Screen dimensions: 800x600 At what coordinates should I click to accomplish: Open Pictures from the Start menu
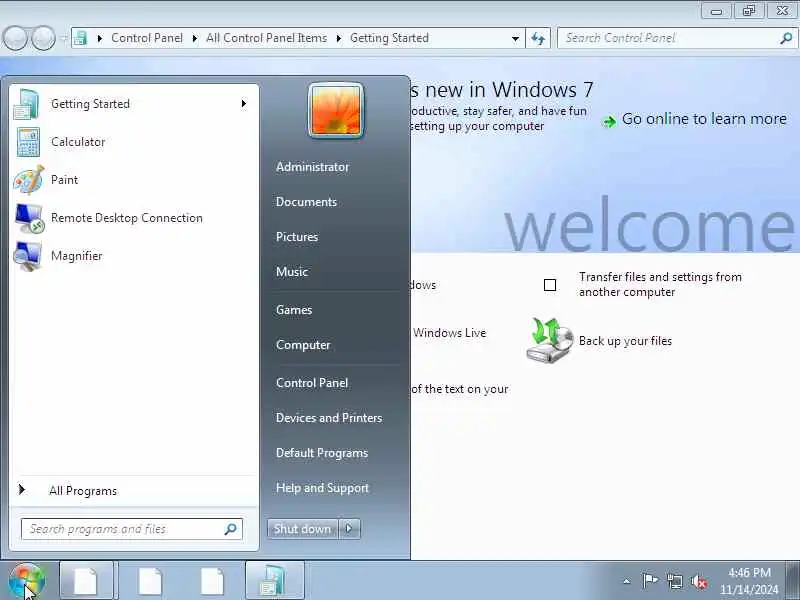click(297, 237)
